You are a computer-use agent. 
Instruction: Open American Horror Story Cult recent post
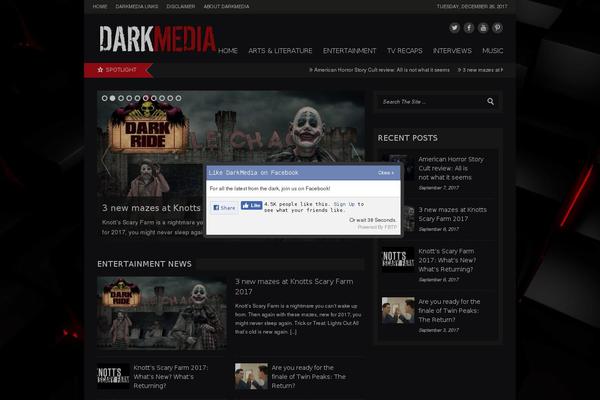coord(451,168)
